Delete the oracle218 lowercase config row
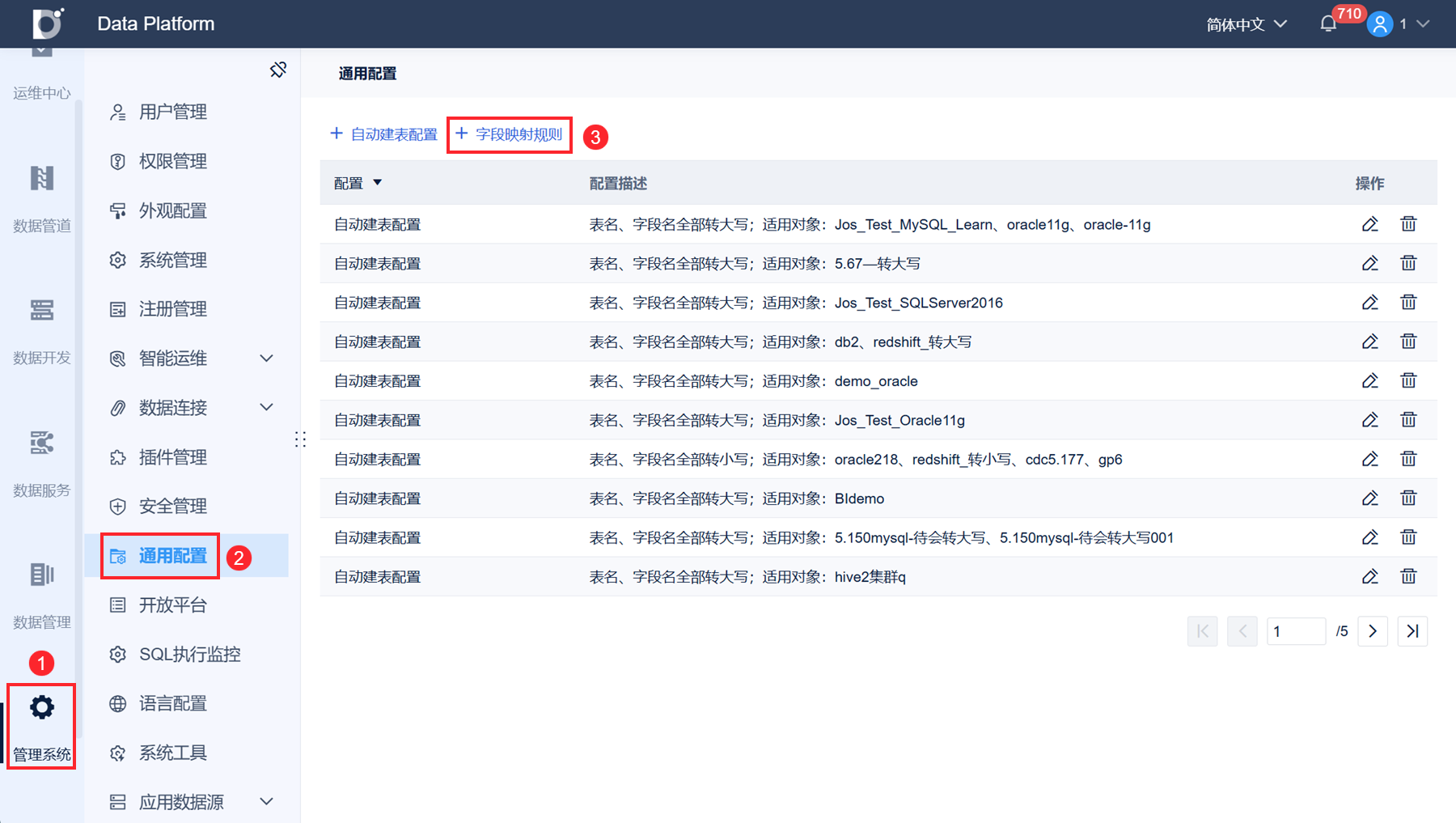This screenshot has height=823, width=1456. [1408, 459]
